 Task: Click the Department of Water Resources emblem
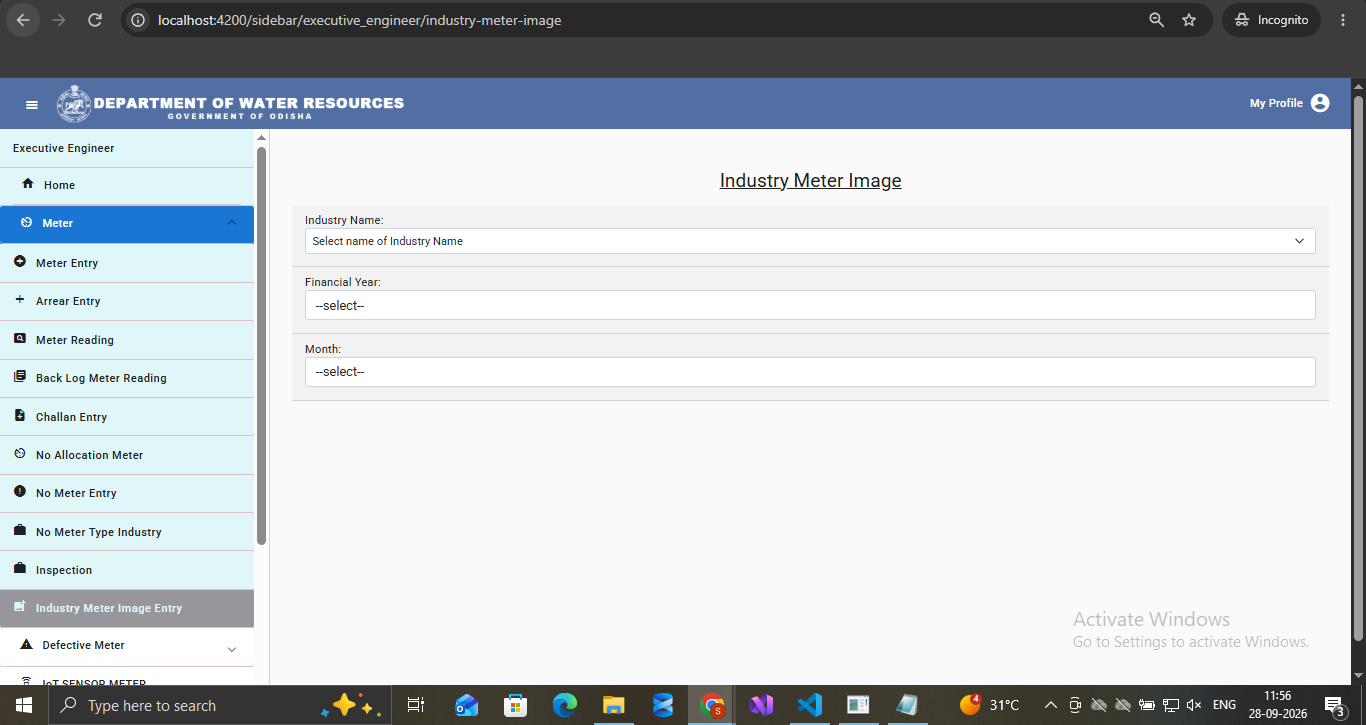73,104
